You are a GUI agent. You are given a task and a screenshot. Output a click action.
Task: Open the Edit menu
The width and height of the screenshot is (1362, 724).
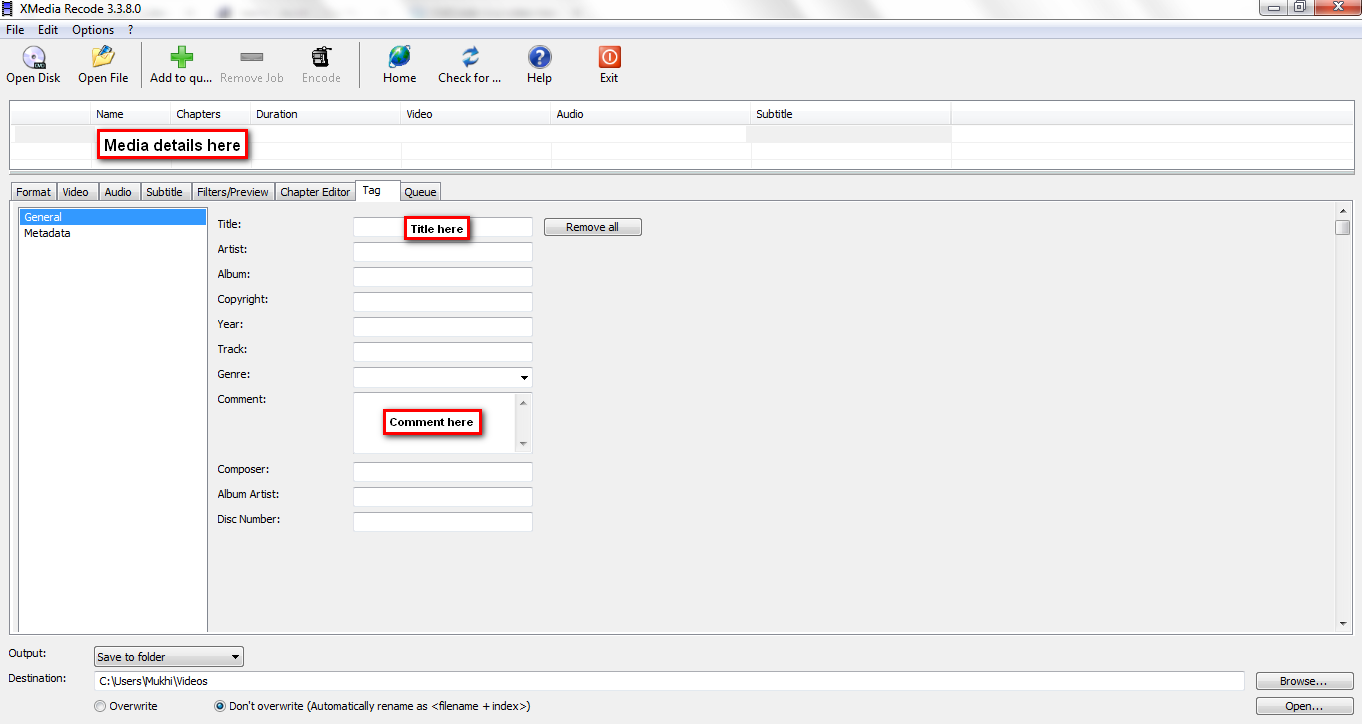tap(48, 30)
